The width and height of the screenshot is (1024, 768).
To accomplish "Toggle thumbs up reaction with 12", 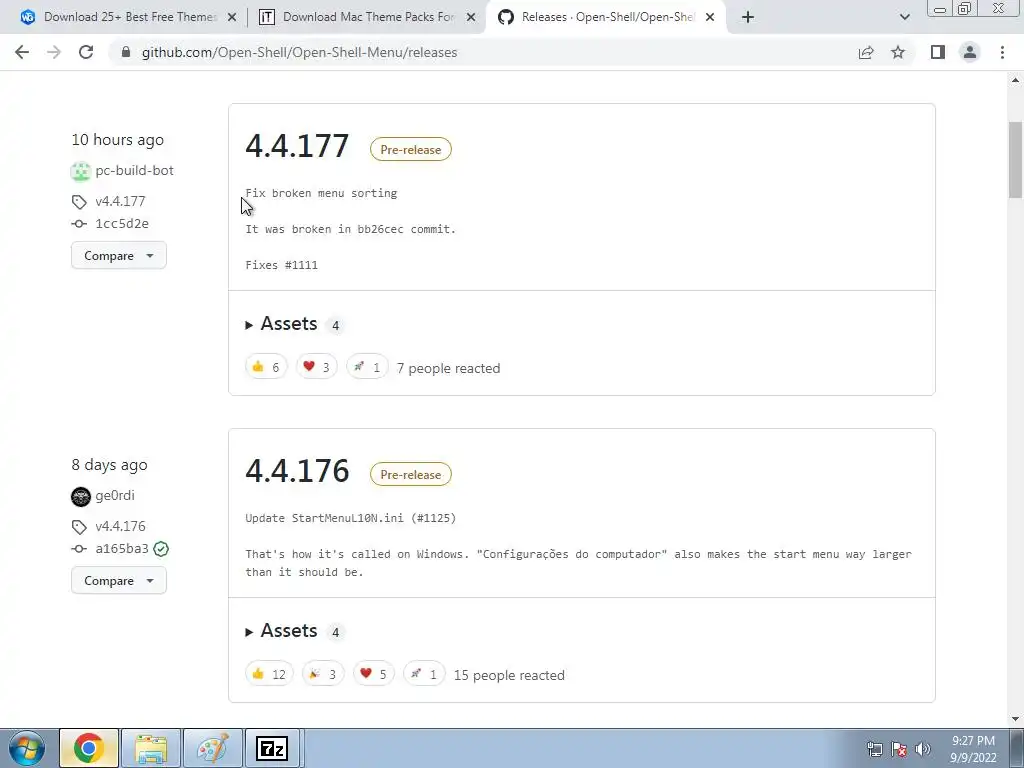I will pyautogui.click(x=269, y=674).
